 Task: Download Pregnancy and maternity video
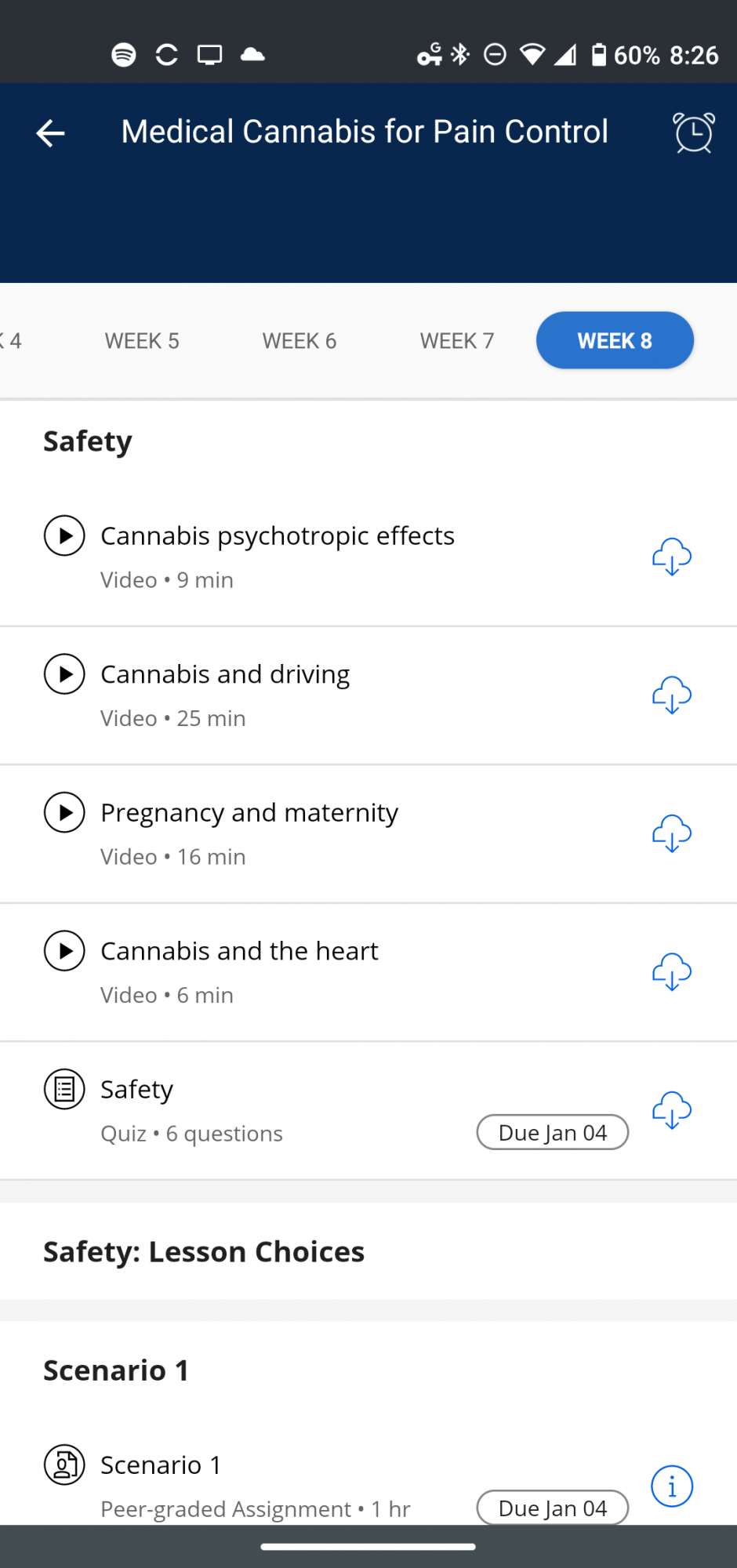(x=672, y=833)
